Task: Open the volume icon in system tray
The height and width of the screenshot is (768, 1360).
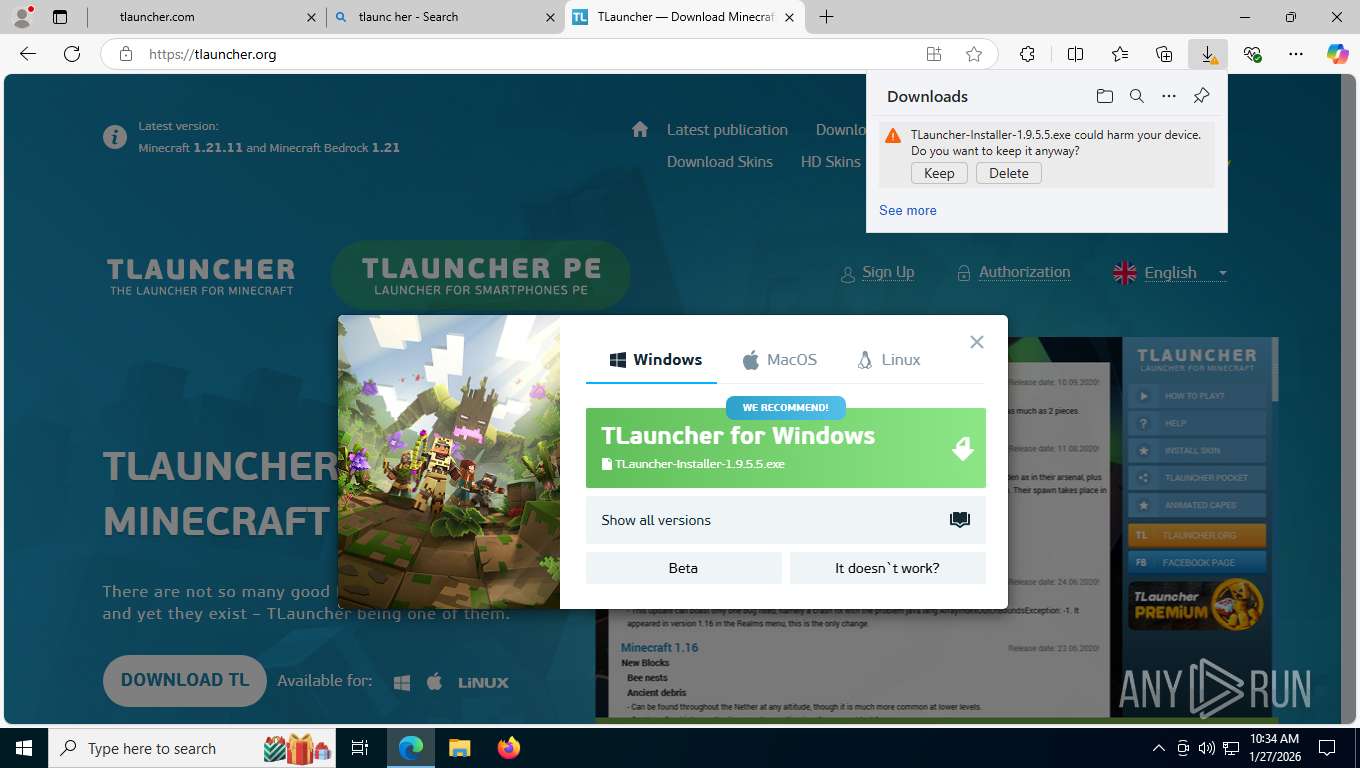Action: coord(1206,748)
